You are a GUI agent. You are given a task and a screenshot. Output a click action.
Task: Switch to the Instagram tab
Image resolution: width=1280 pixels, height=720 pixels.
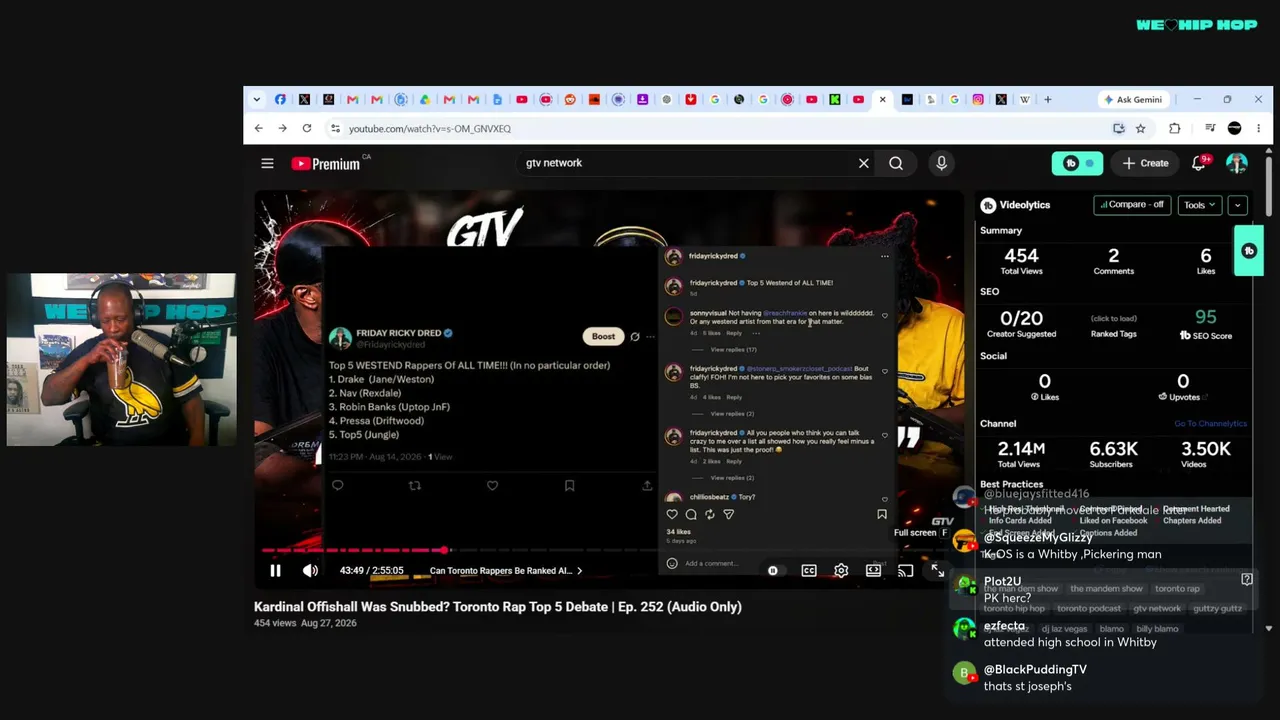978,99
